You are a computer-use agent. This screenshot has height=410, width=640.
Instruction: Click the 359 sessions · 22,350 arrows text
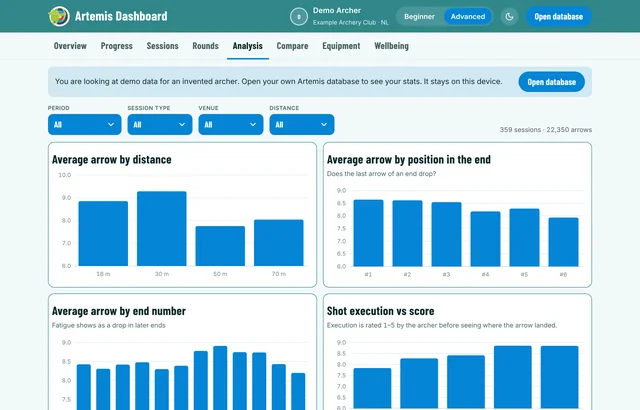tap(546, 130)
